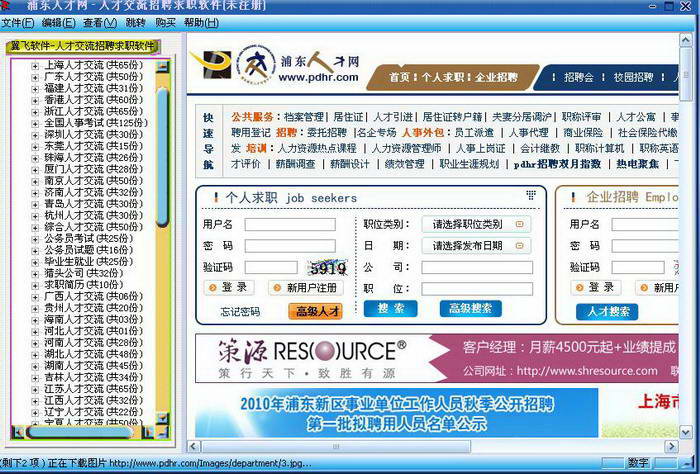Click the 高级搜索 button
Image resolution: width=700 pixels, height=474 pixels.
point(471,308)
